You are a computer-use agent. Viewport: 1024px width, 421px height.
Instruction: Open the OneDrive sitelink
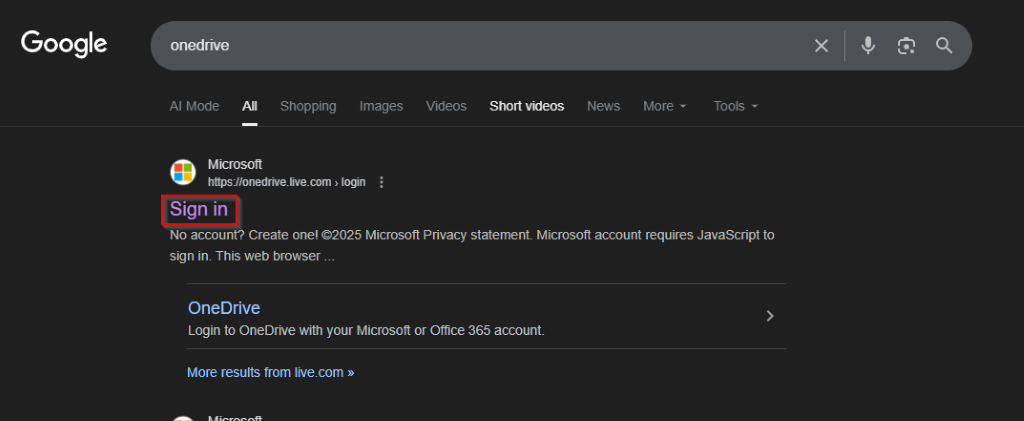(224, 308)
